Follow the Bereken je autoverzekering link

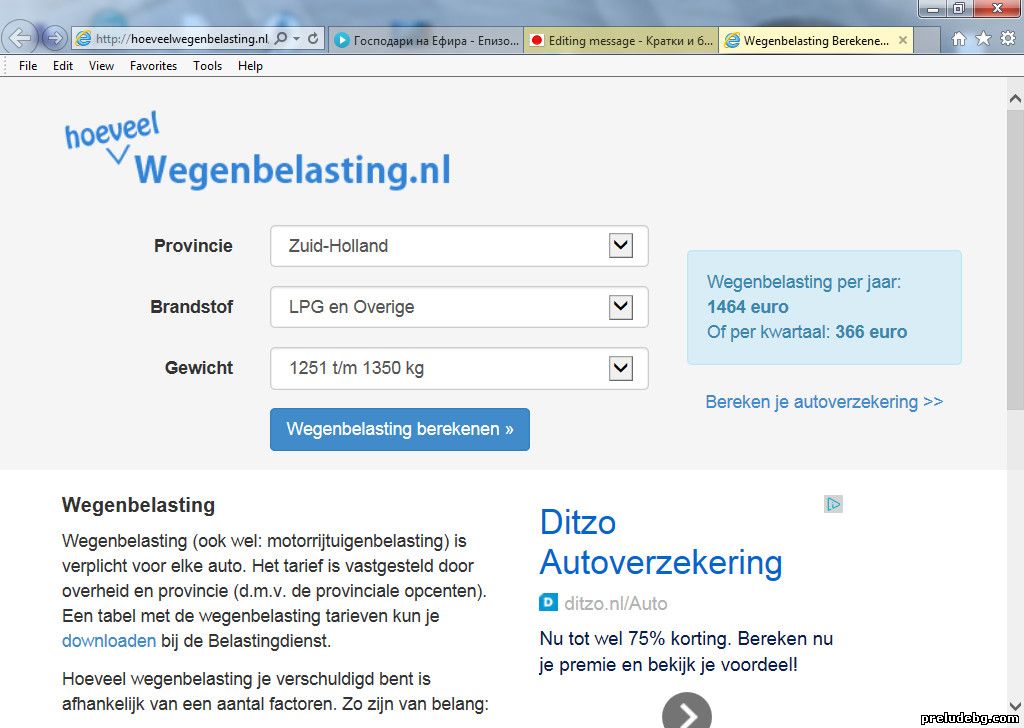pyautogui.click(x=823, y=402)
